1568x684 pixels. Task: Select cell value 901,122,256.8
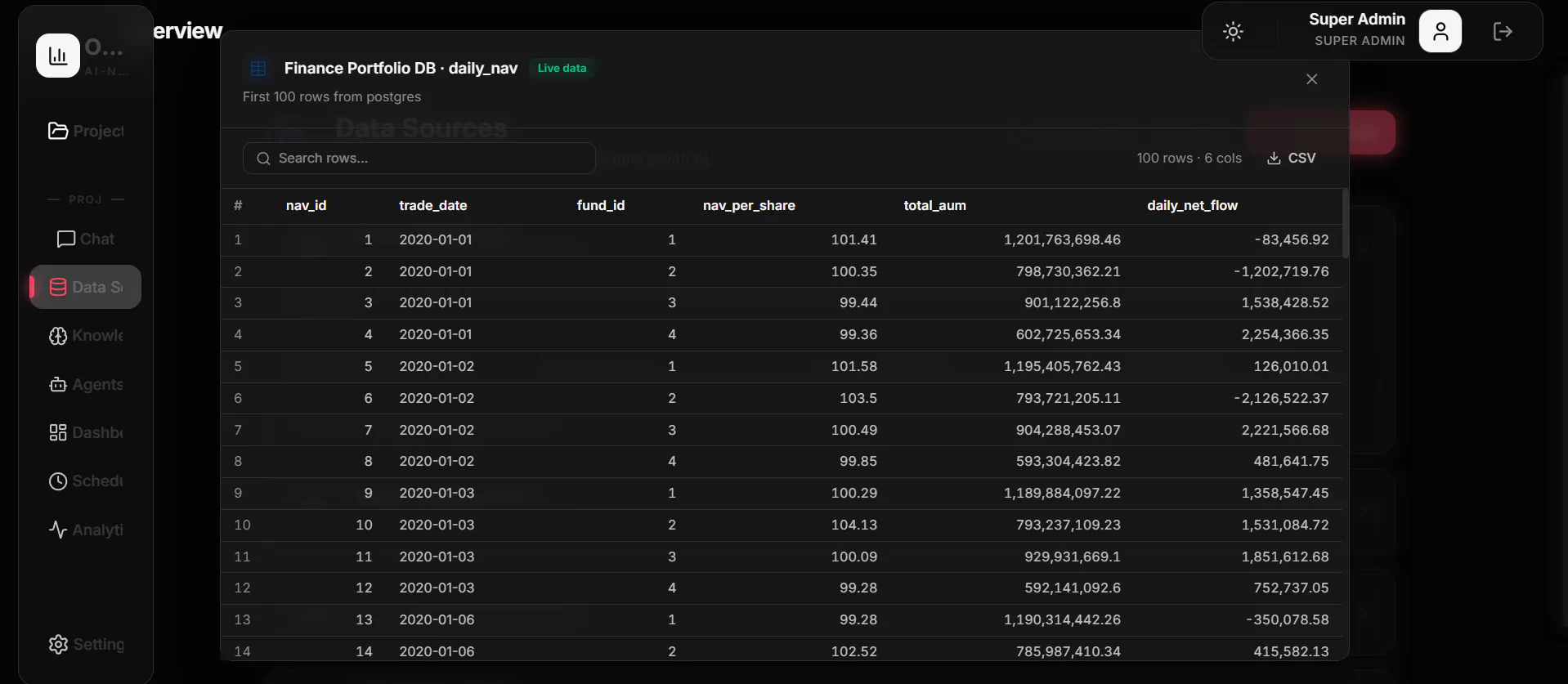click(x=1073, y=303)
